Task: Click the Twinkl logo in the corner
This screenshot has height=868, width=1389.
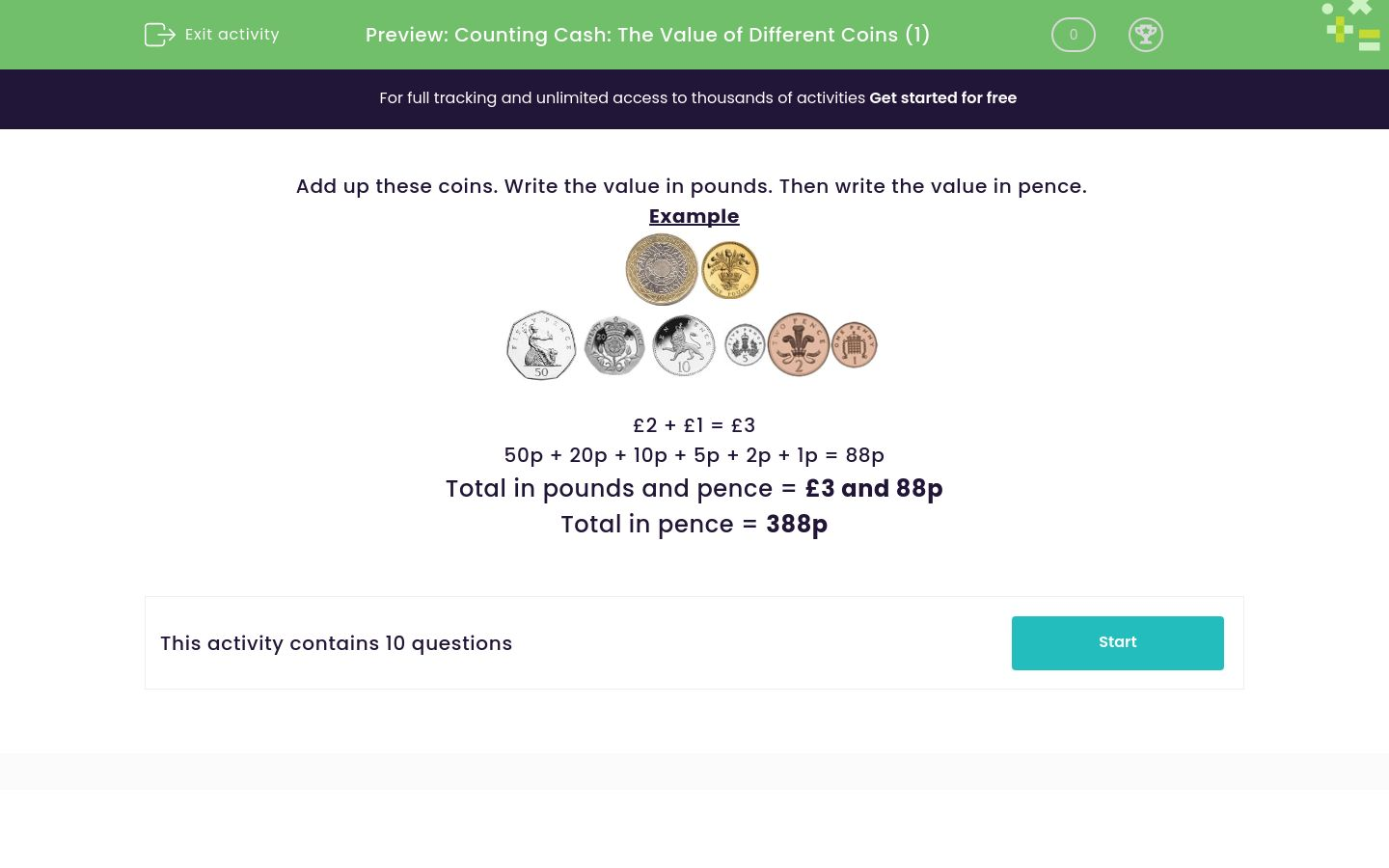Action: pos(1350,26)
